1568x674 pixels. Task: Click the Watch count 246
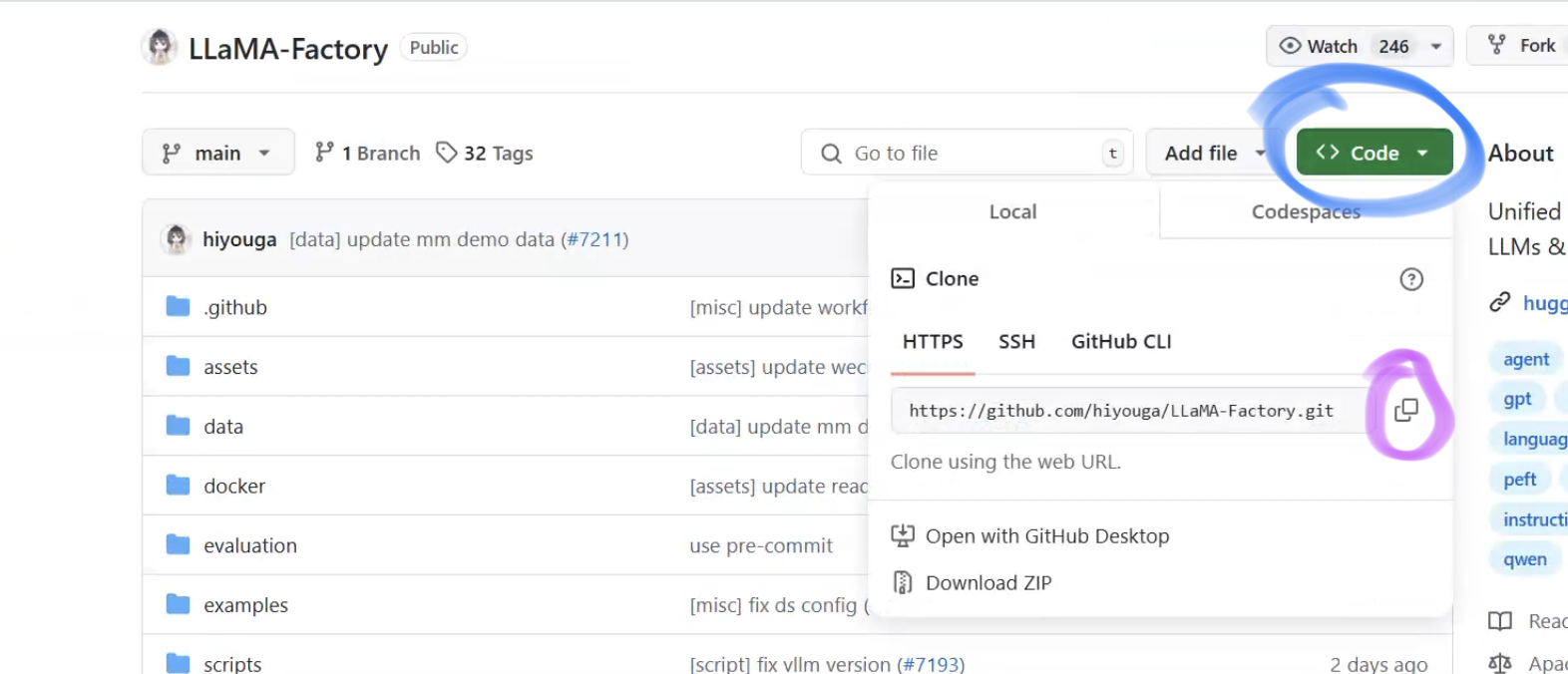[x=1393, y=46]
